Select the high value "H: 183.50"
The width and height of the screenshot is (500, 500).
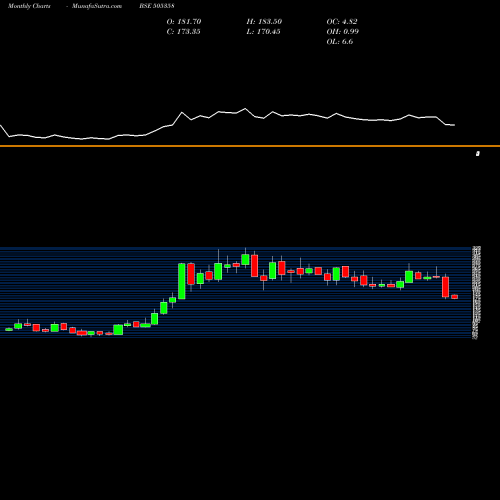pos(264,21)
